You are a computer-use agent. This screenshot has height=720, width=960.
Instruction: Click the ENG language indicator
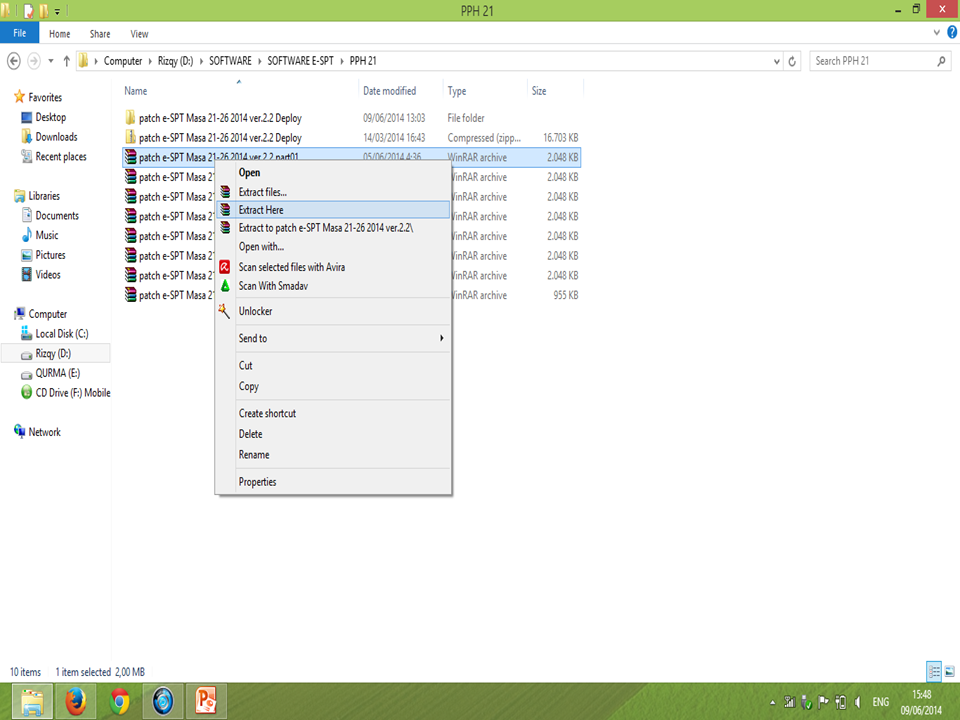[880, 702]
